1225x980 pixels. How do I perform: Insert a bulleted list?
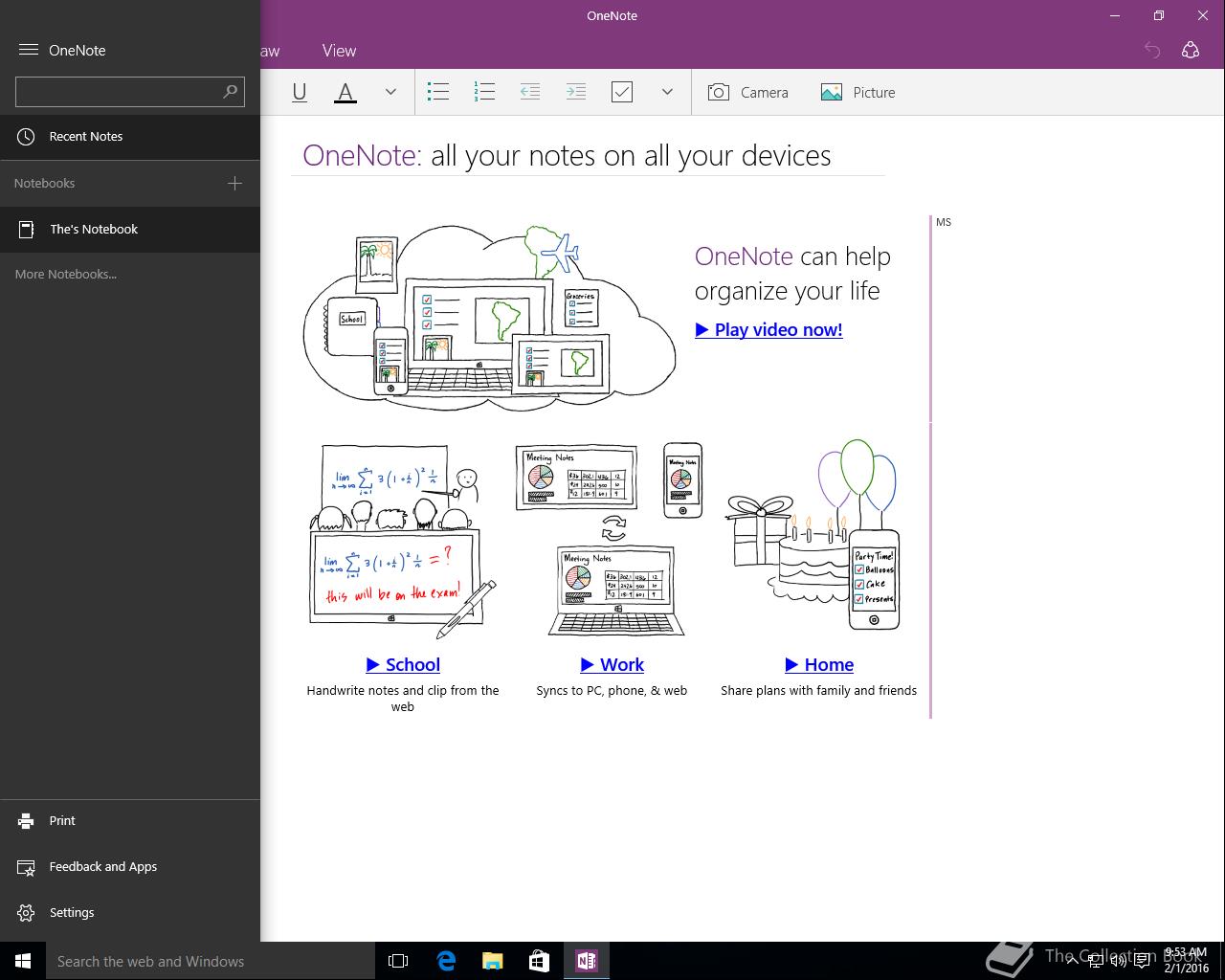click(x=438, y=92)
